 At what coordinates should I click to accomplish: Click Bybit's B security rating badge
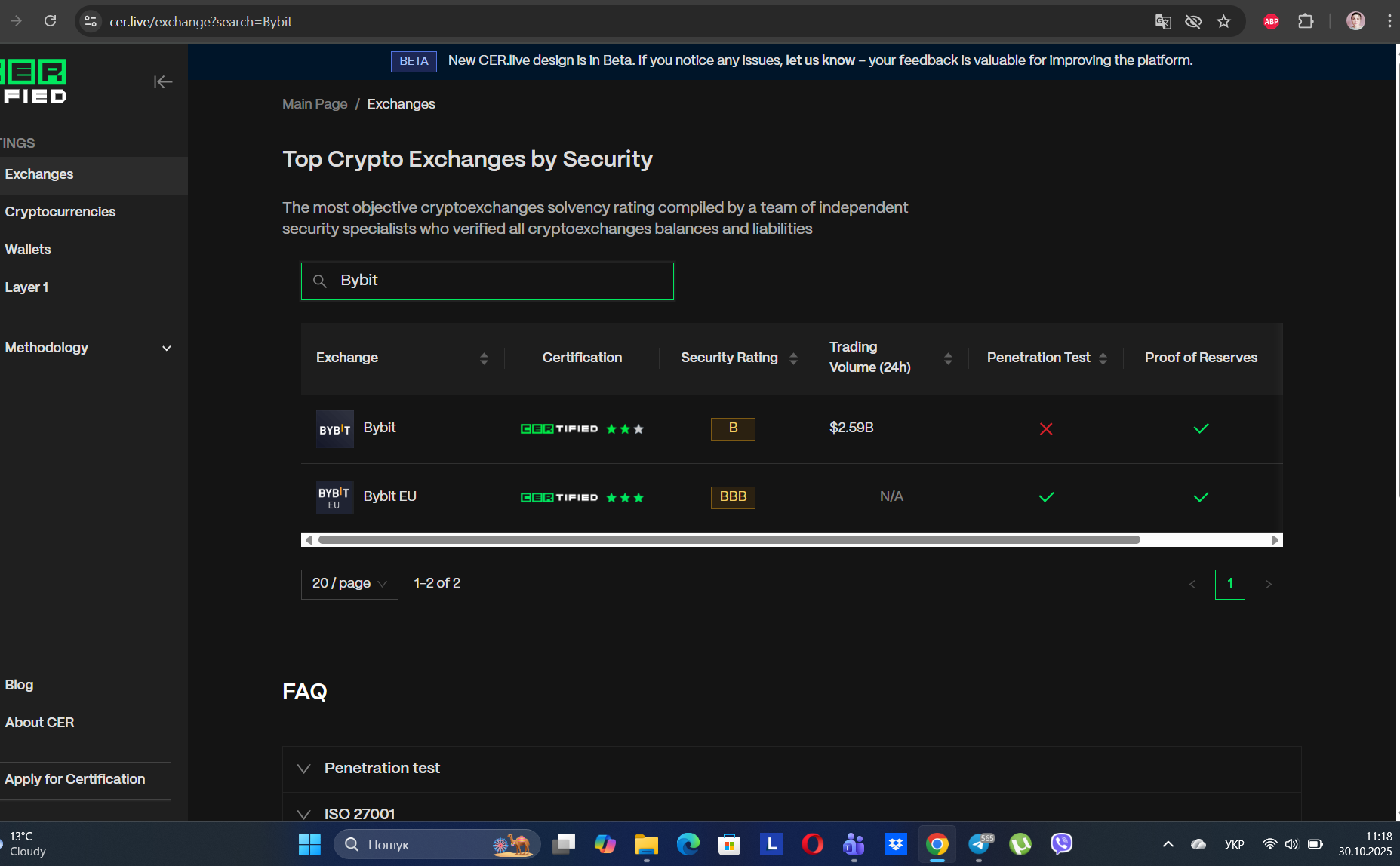click(x=733, y=428)
